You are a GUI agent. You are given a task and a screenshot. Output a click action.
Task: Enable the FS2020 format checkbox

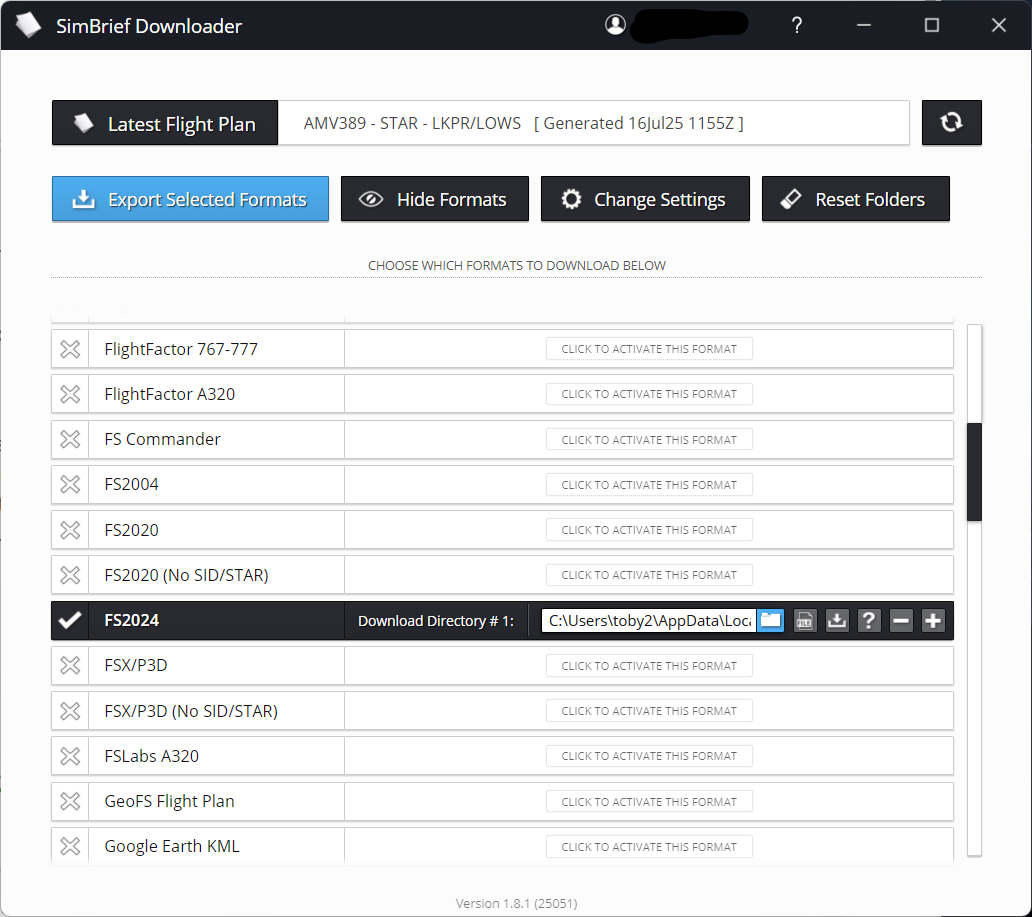pos(70,530)
